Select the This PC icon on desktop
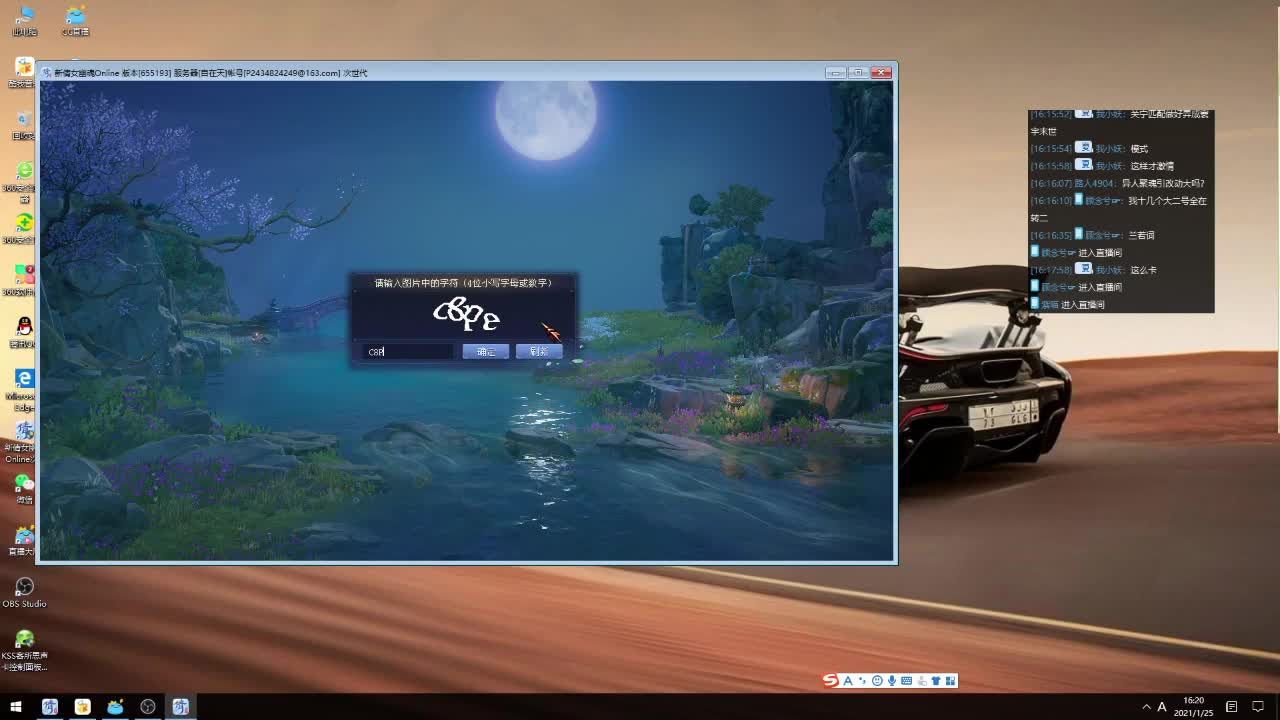This screenshot has height=720, width=1280. click(25, 21)
